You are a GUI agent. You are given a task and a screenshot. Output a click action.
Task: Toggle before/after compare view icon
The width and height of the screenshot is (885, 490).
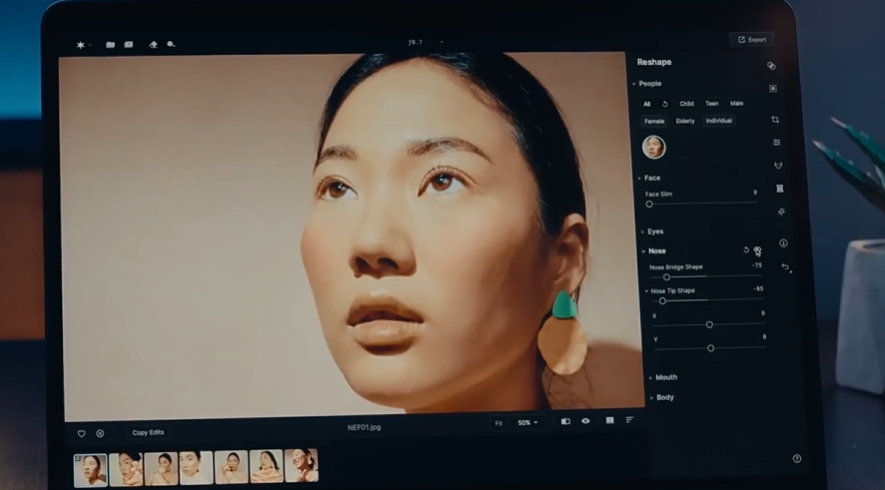point(565,421)
